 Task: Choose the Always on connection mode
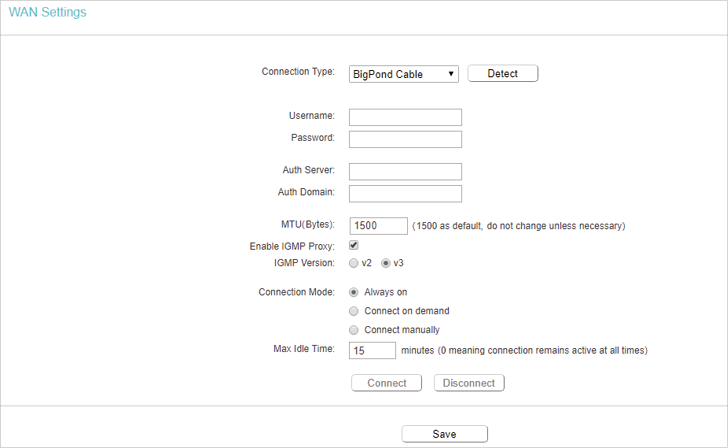tap(354, 292)
